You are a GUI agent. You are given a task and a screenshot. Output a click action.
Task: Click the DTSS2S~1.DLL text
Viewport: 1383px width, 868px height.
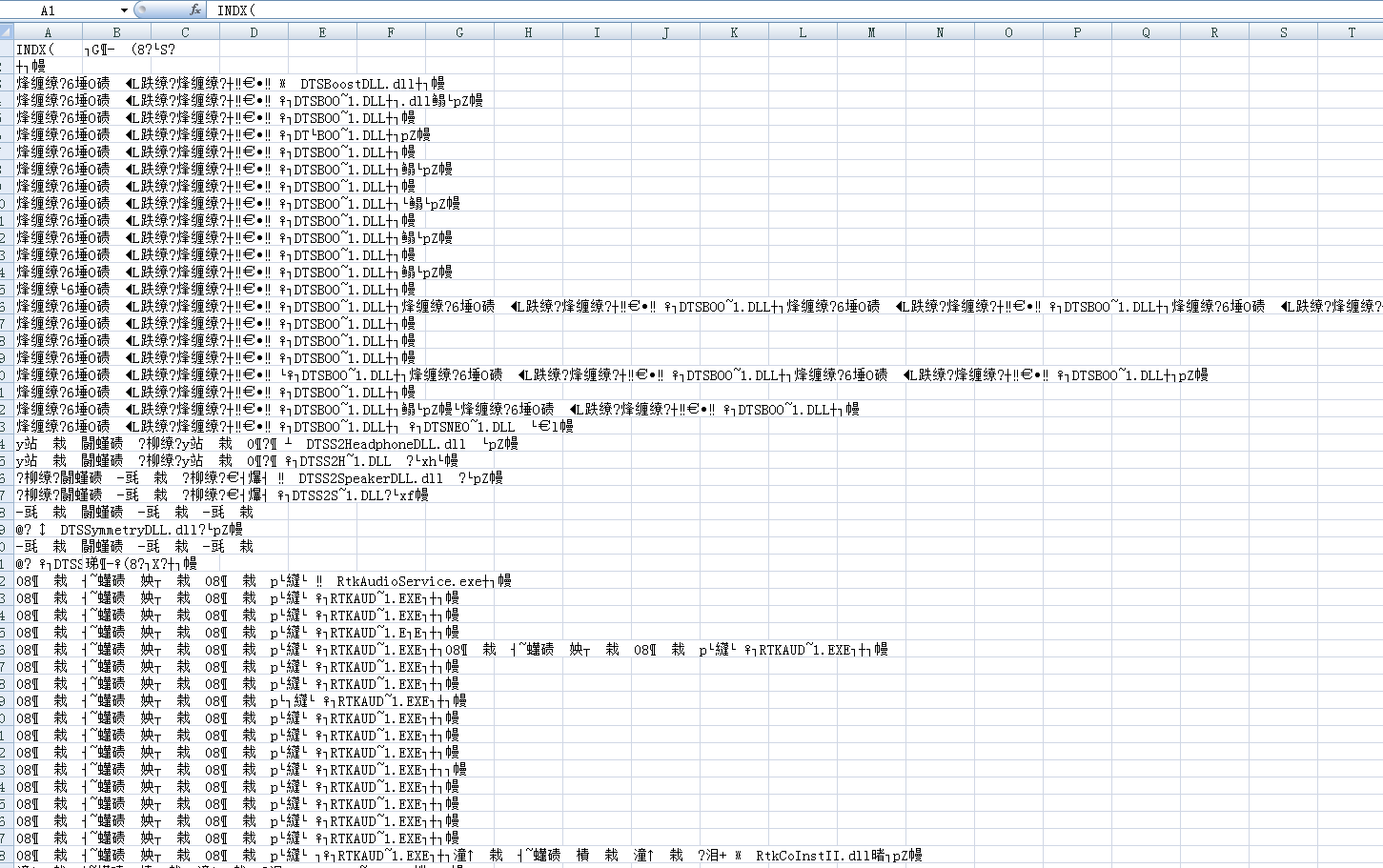337,495
